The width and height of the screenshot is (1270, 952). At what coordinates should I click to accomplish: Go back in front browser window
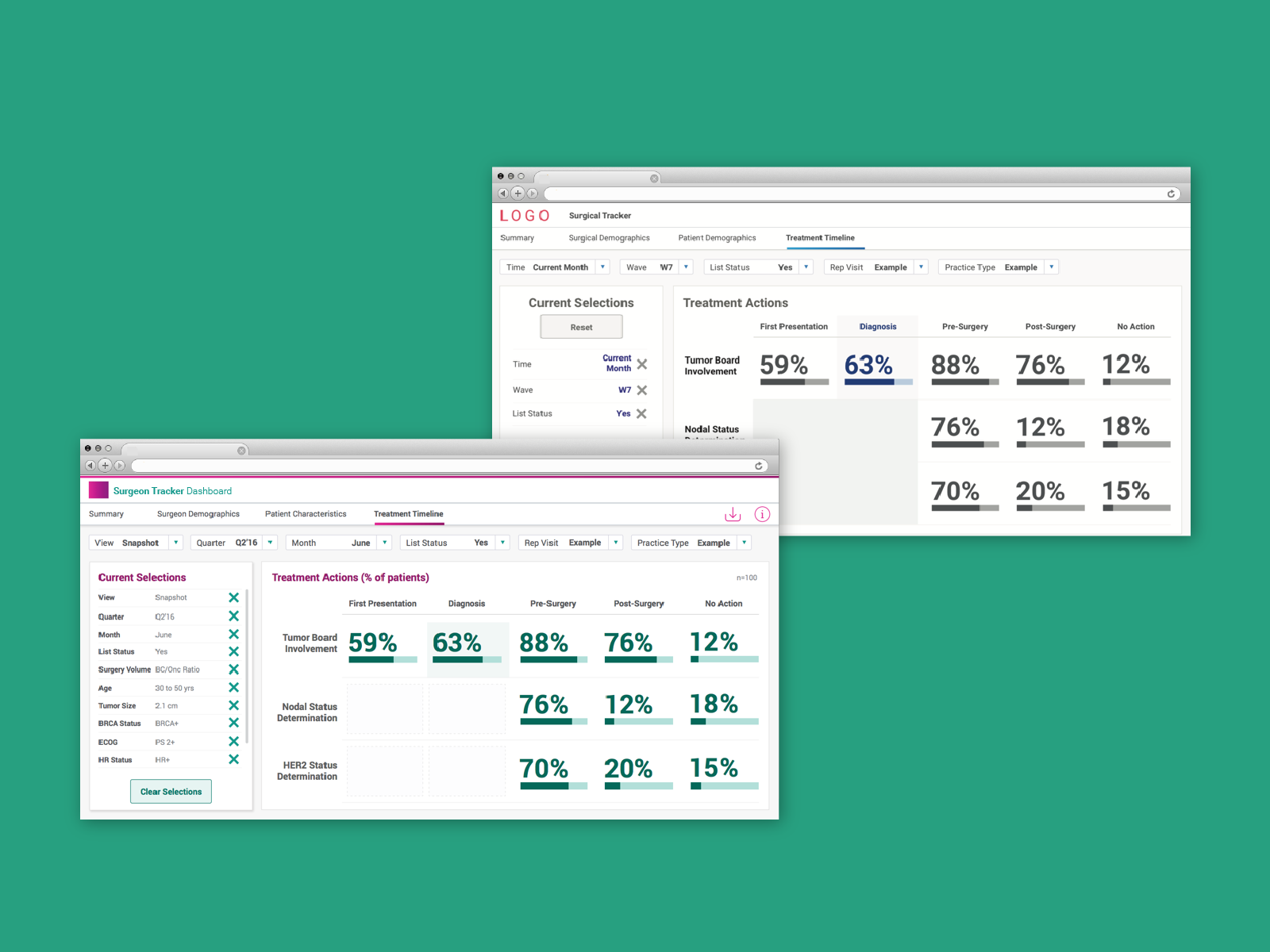pyautogui.click(x=90, y=466)
